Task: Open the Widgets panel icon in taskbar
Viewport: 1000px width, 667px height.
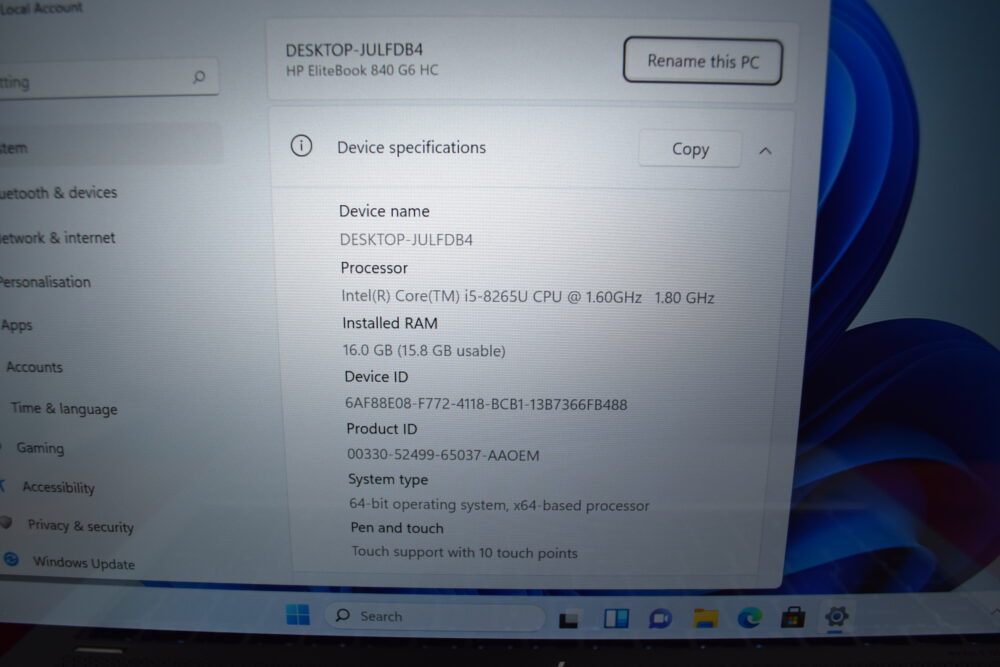Action: 617,618
